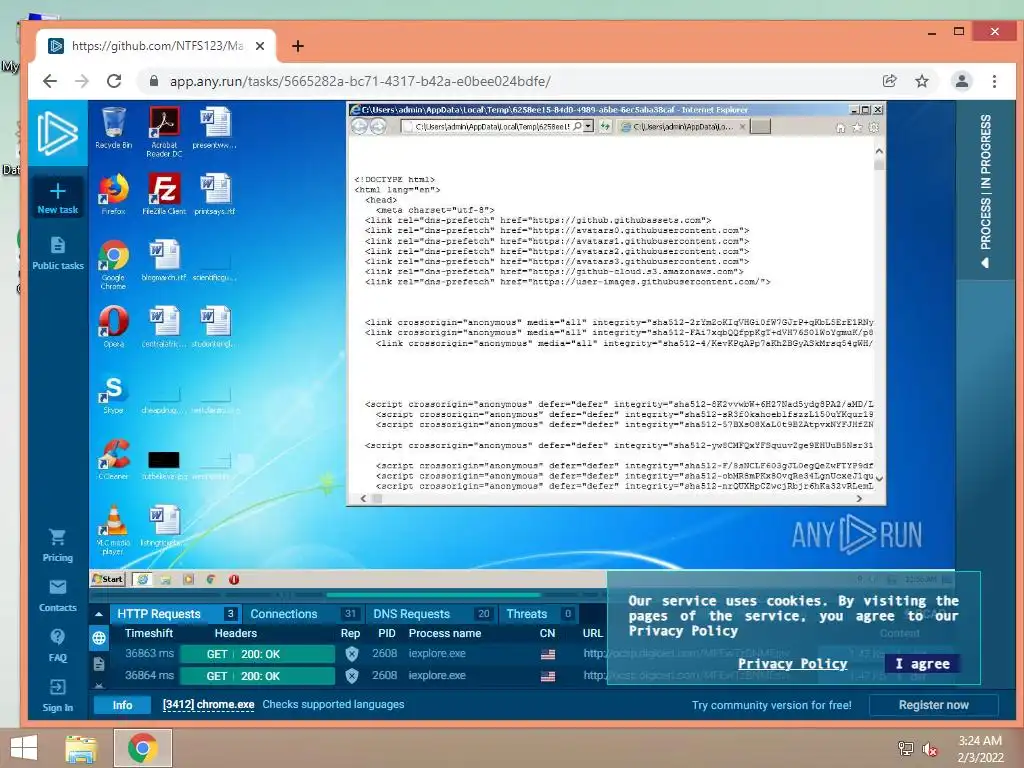Click Internet Explorer in VM taskbar

tap(142, 579)
